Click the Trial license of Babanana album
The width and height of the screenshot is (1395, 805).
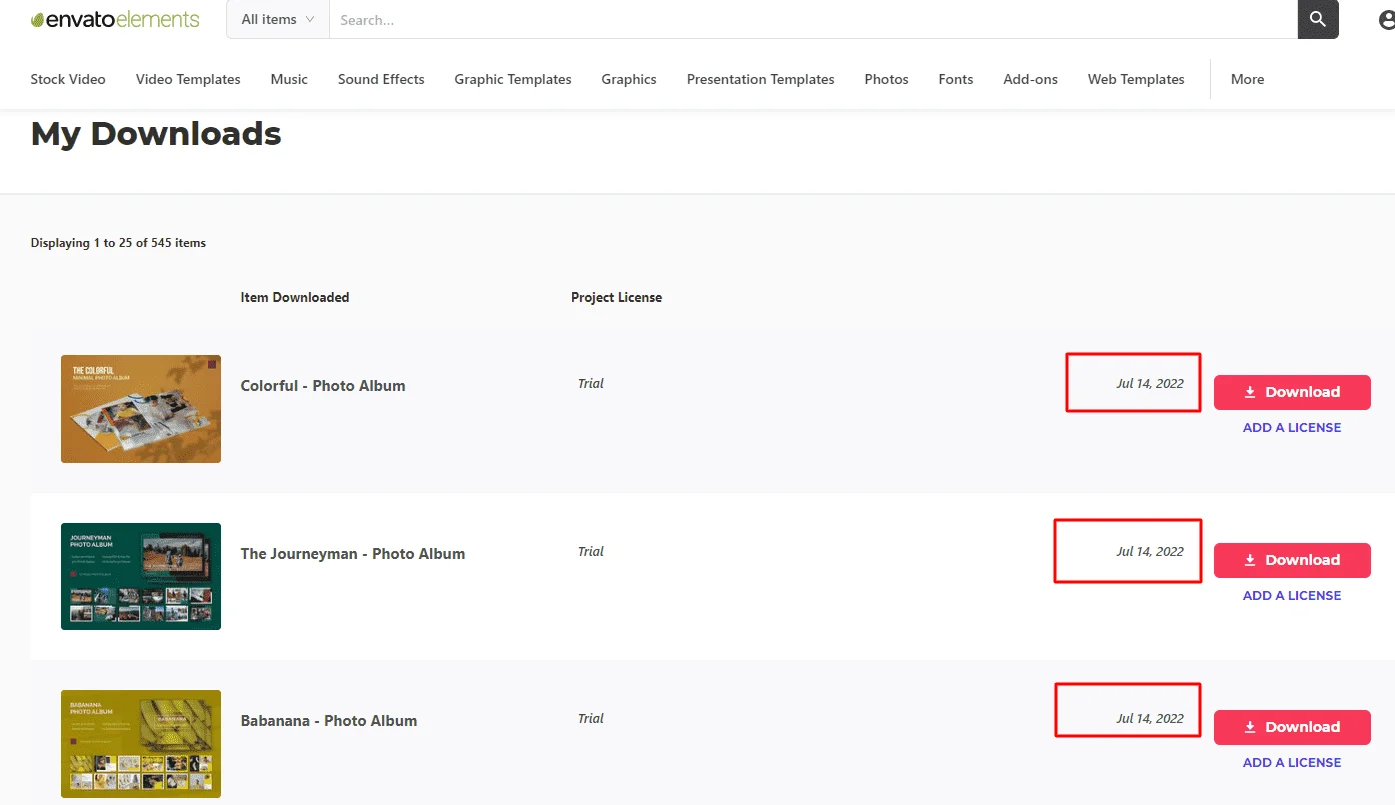point(591,718)
